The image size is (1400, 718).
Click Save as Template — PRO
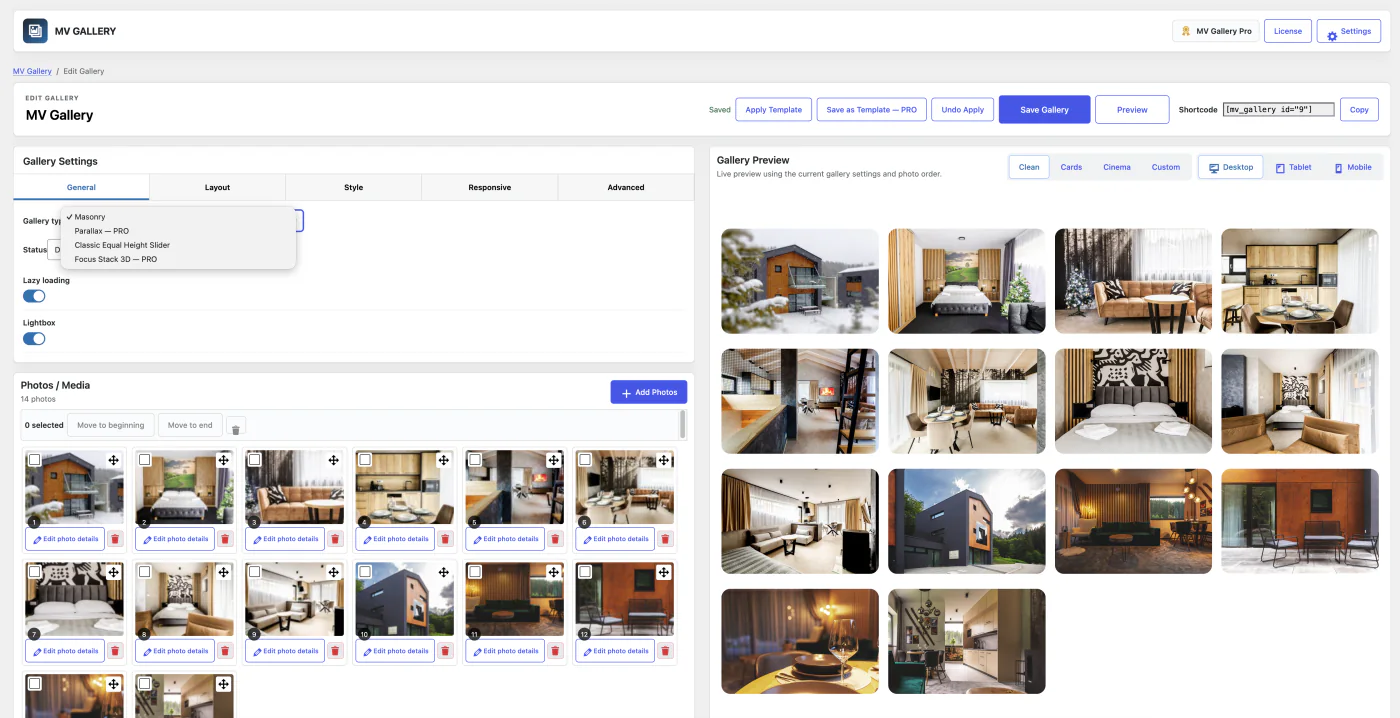click(x=871, y=110)
